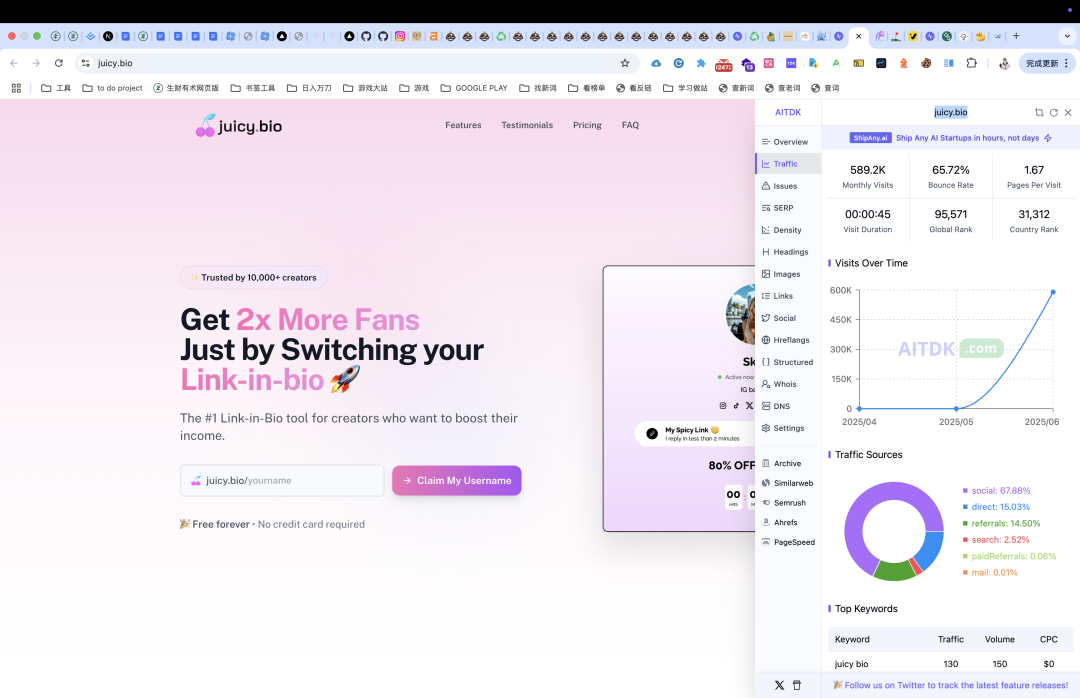Click the juicy.bio domain title in panel
Image resolution: width=1080 pixels, height=698 pixels.
(x=951, y=112)
